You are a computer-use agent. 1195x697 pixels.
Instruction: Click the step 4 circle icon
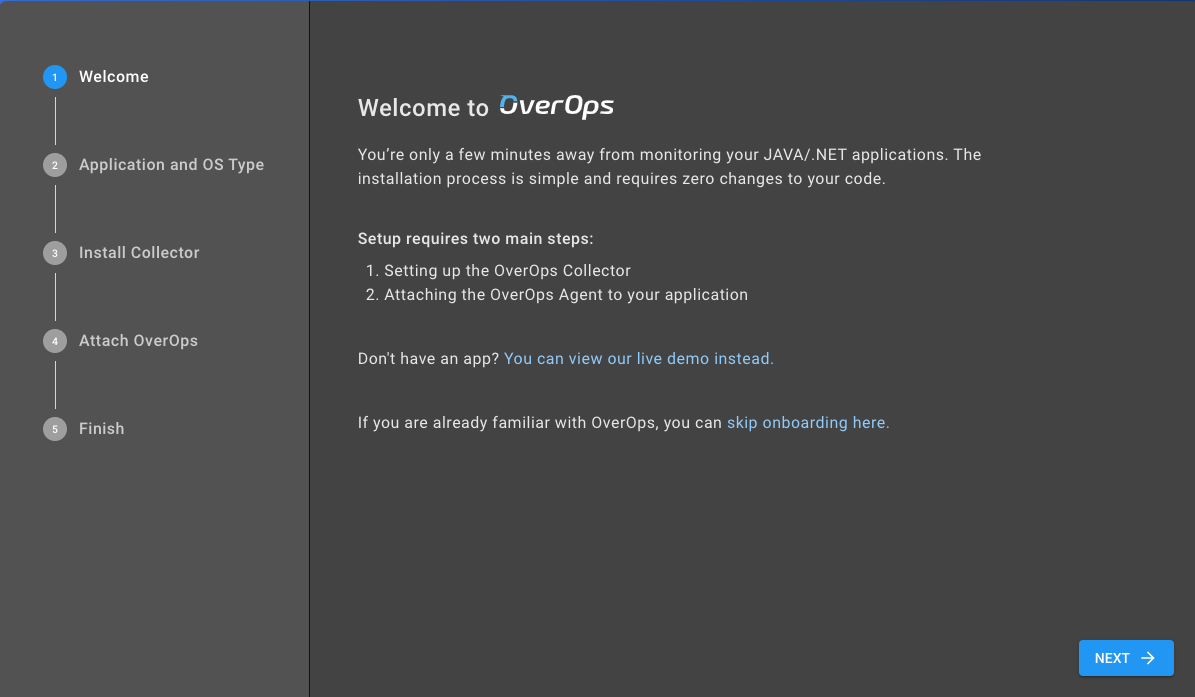click(55, 341)
